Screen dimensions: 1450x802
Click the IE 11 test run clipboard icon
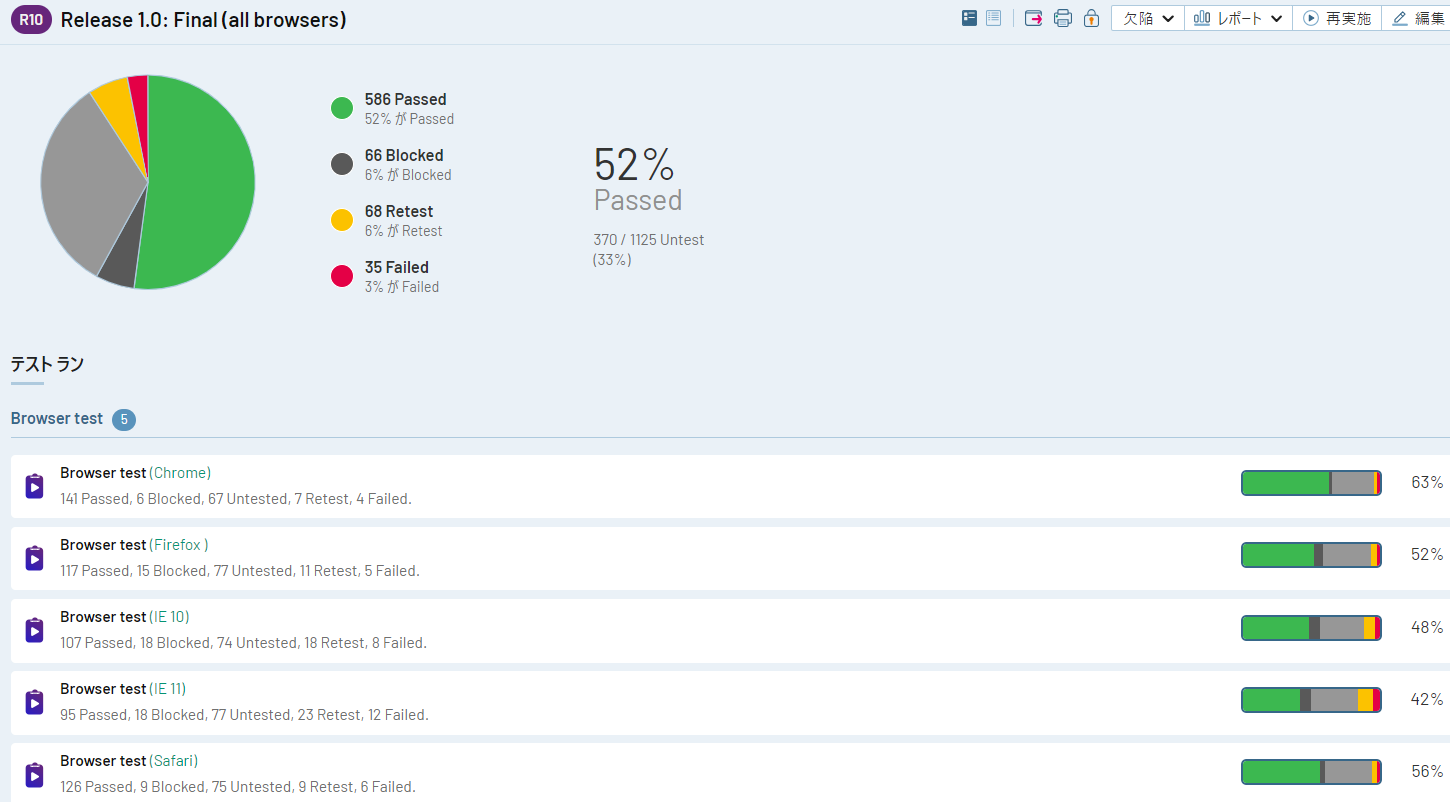[x=34, y=703]
